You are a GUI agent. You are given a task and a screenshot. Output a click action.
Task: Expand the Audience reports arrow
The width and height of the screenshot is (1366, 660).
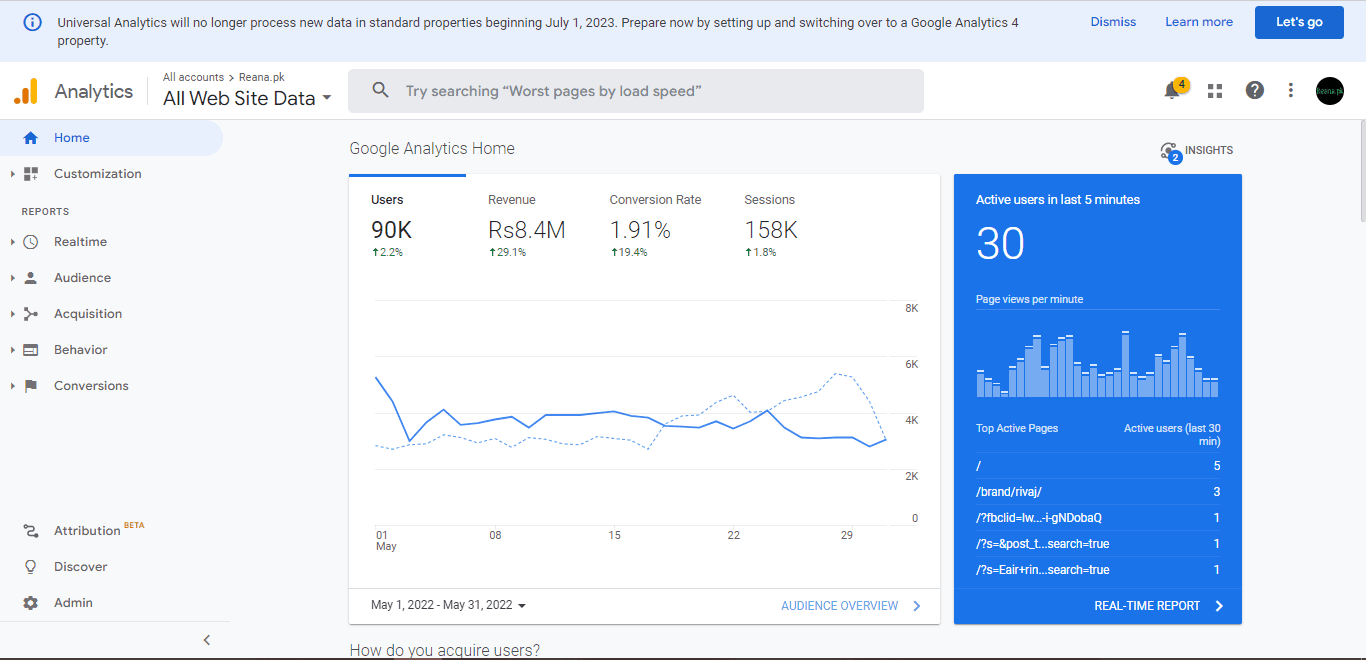coord(12,278)
